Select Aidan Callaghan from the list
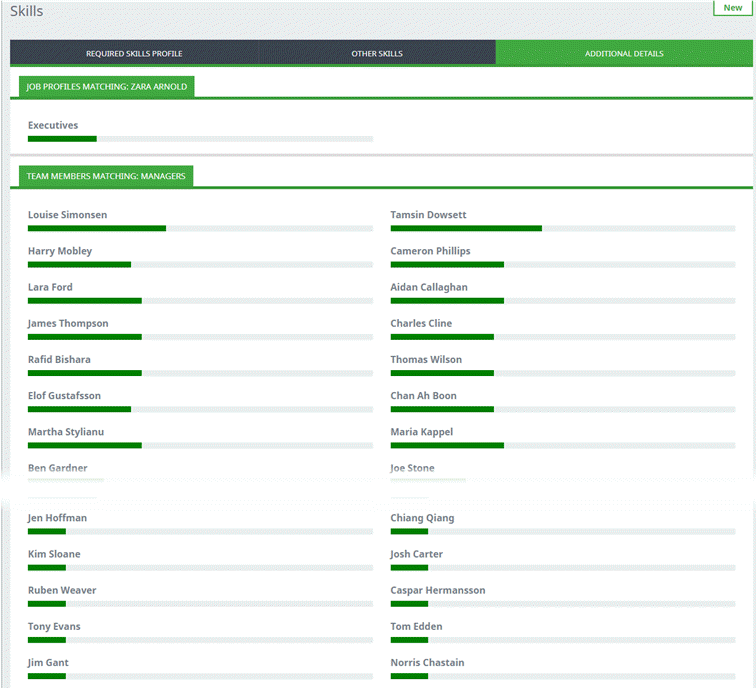The image size is (756, 688). coord(429,287)
